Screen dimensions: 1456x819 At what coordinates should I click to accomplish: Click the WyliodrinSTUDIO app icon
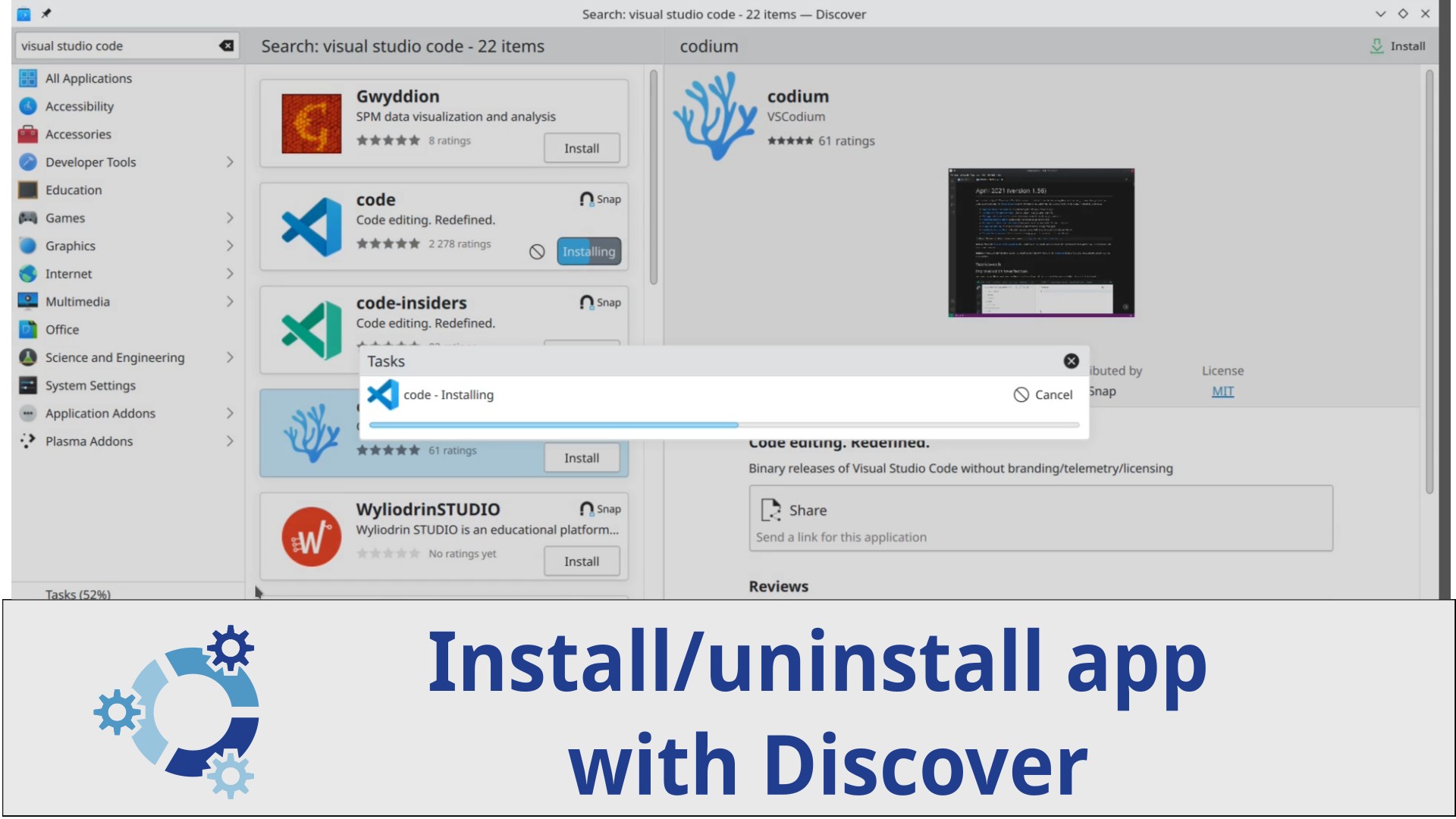[x=311, y=536]
